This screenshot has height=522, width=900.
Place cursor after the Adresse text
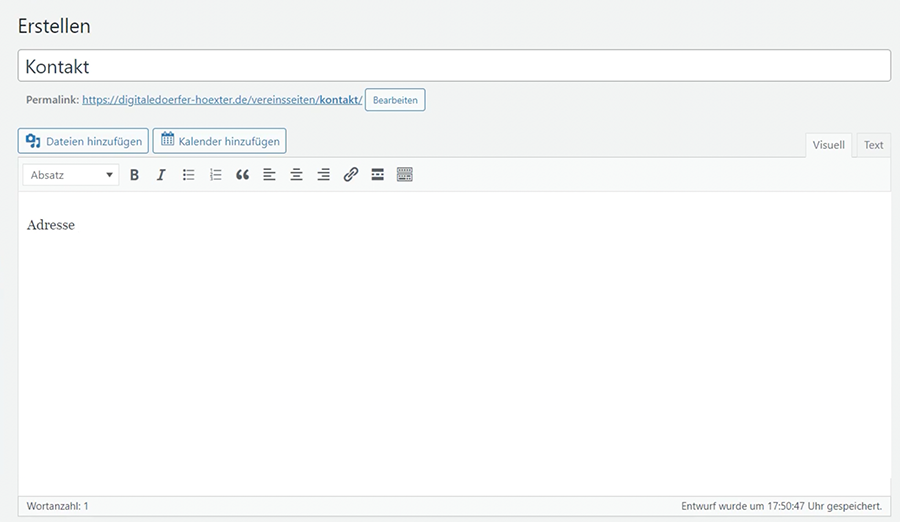pos(76,225)
